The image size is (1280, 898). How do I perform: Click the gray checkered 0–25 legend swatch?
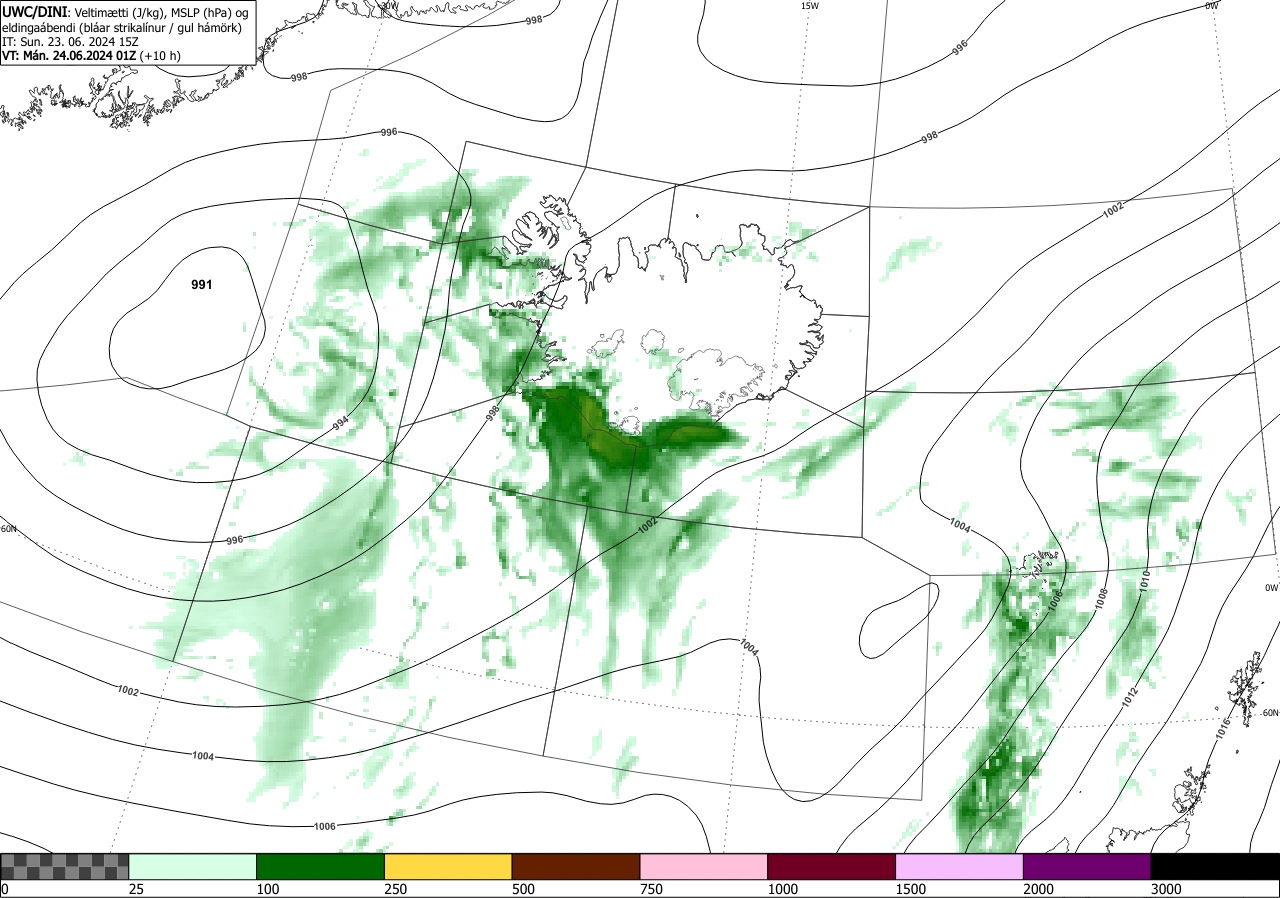(x=65, y=866)
